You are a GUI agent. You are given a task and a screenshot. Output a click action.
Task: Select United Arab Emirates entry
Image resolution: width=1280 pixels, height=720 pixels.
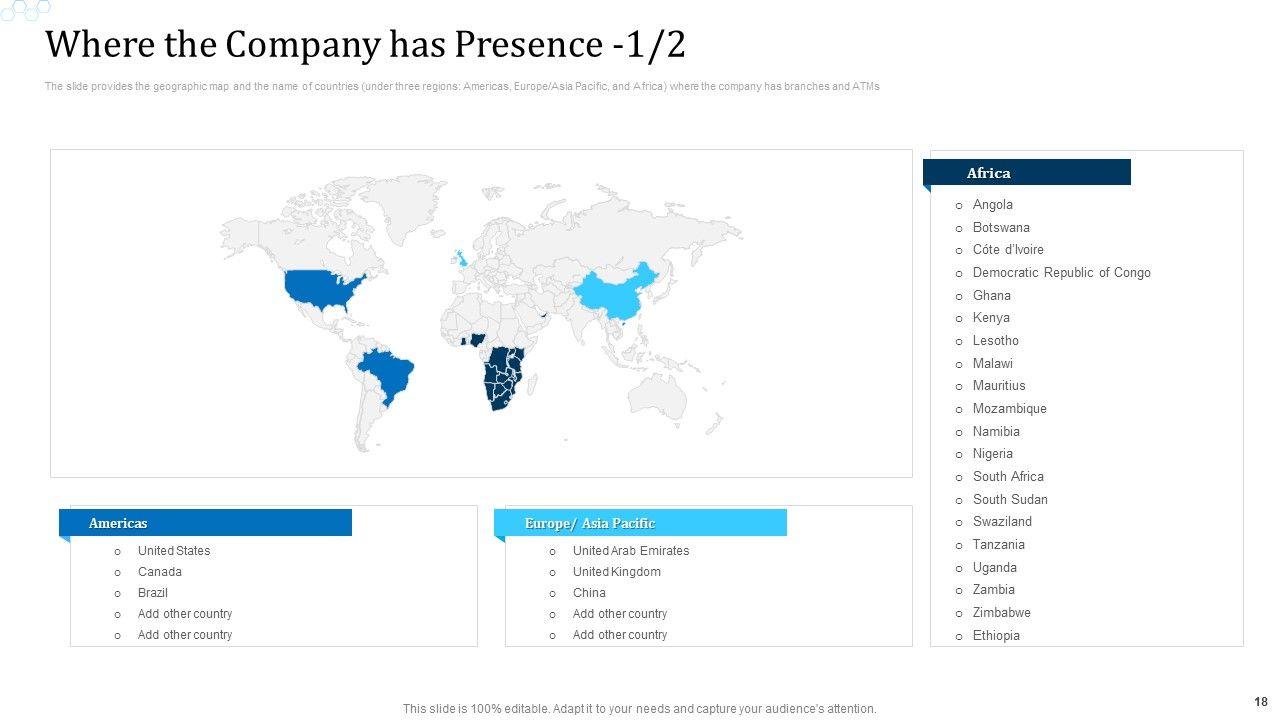pos(631,551)
